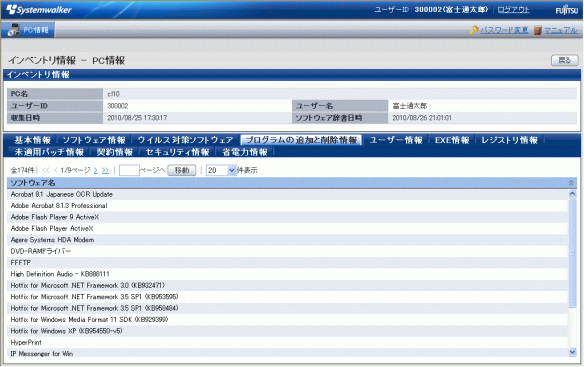Viewport: 584px width, 367px height.
Task: Click the software list scrollbar thumb
Action: point(572,253)
